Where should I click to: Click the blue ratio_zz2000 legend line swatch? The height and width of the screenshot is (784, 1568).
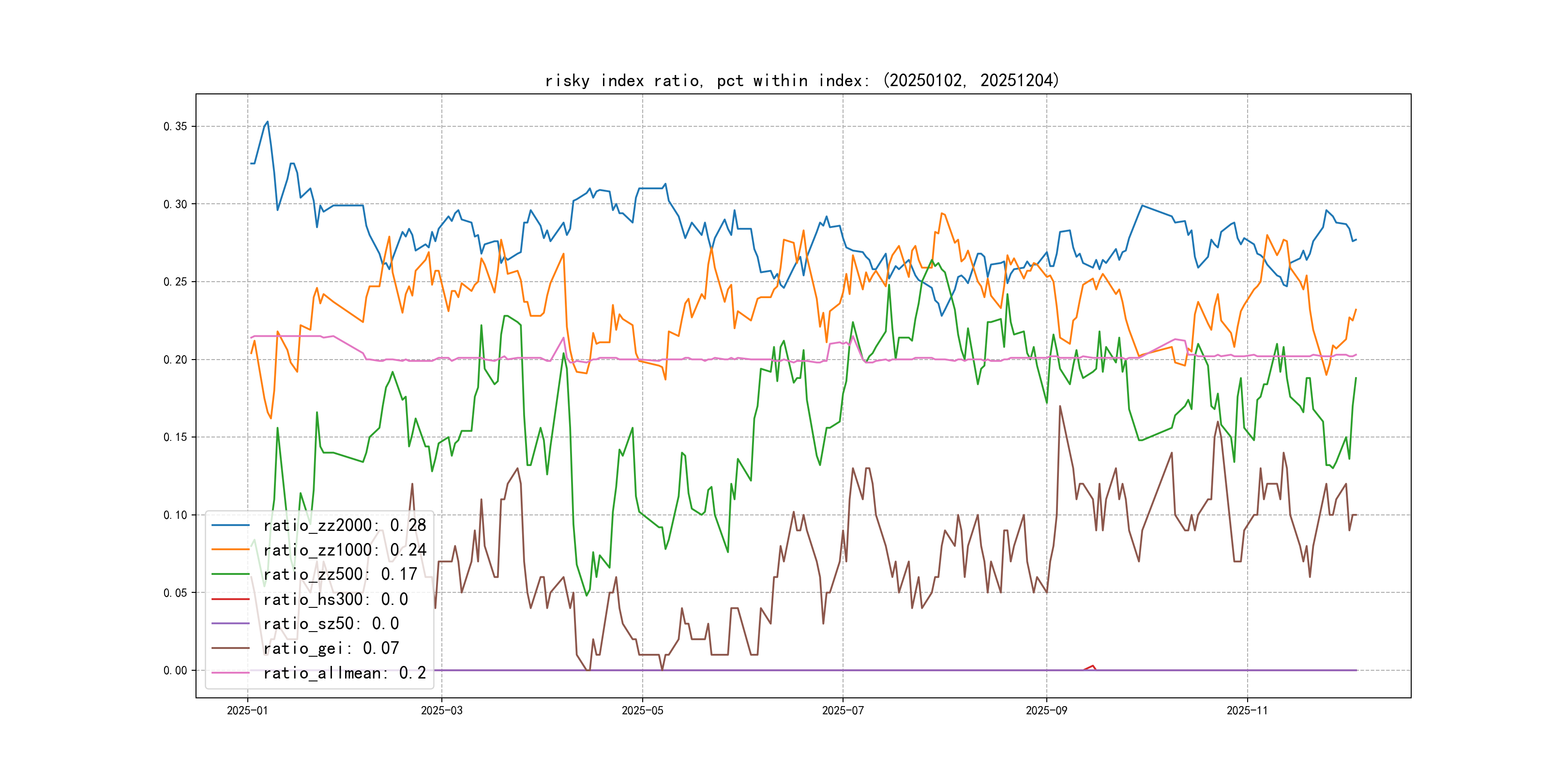pyautogui.click(x=230, y=525)
